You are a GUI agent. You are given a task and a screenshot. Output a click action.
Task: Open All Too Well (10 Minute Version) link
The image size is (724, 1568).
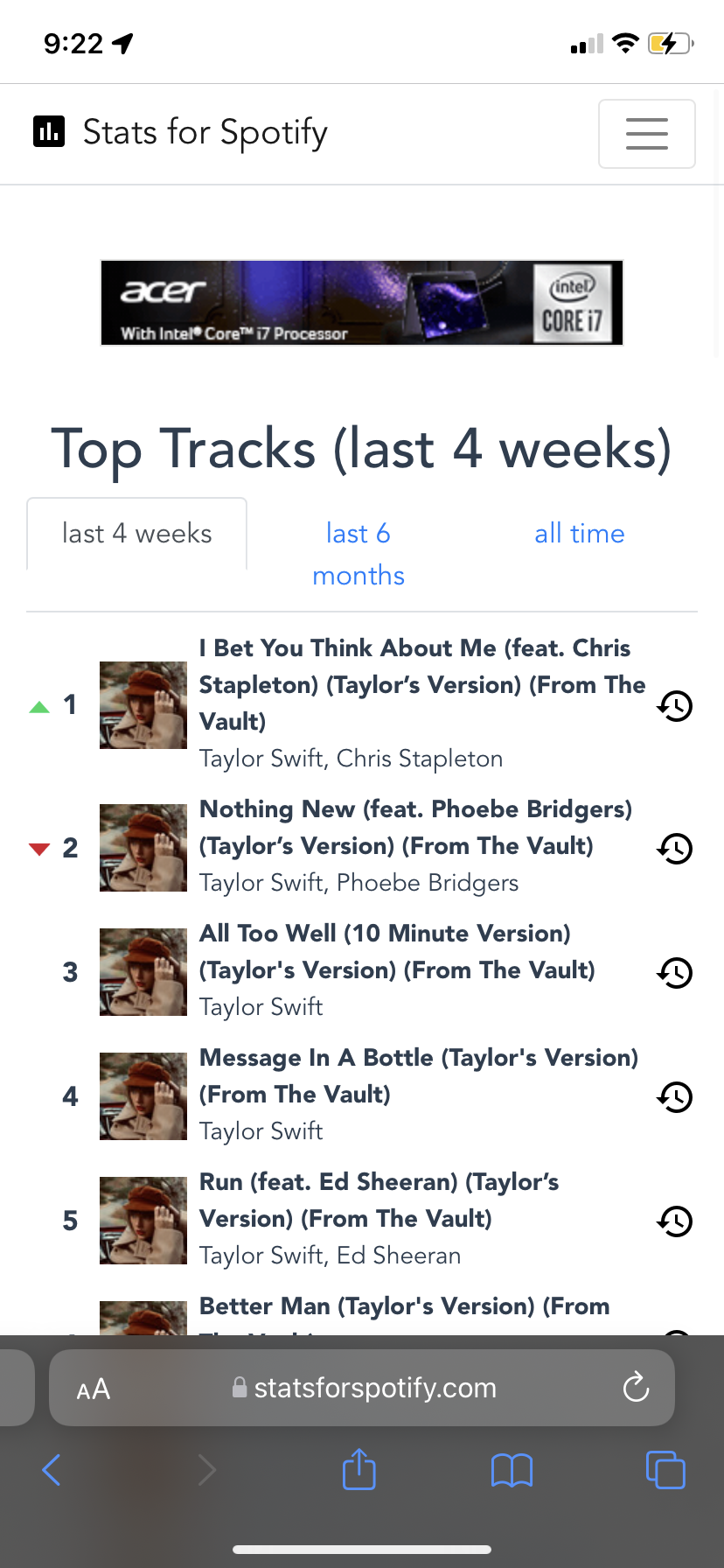tap(396, 951)
